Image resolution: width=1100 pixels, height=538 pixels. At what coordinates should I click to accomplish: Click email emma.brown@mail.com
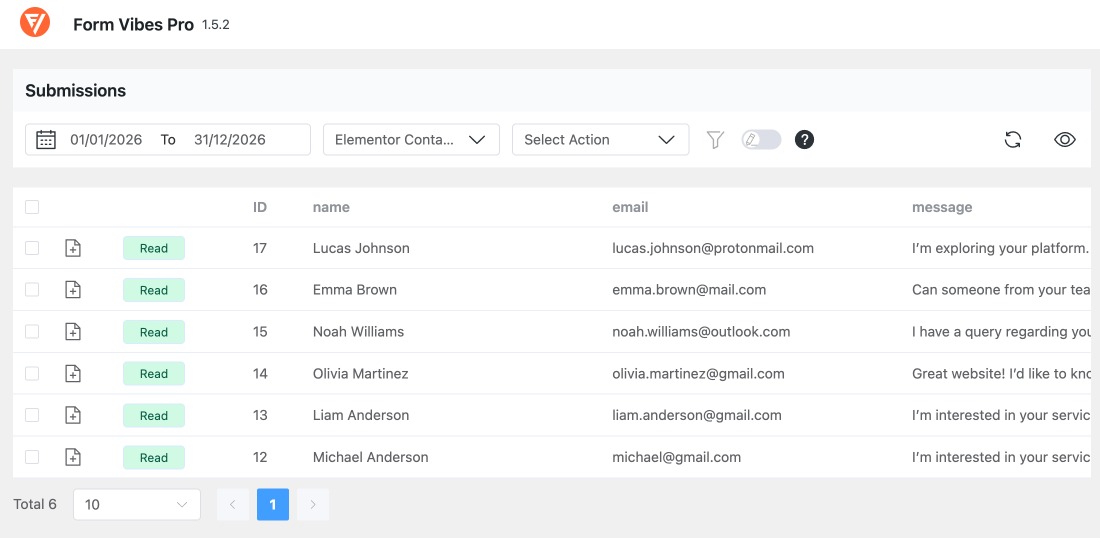(689, 290)
